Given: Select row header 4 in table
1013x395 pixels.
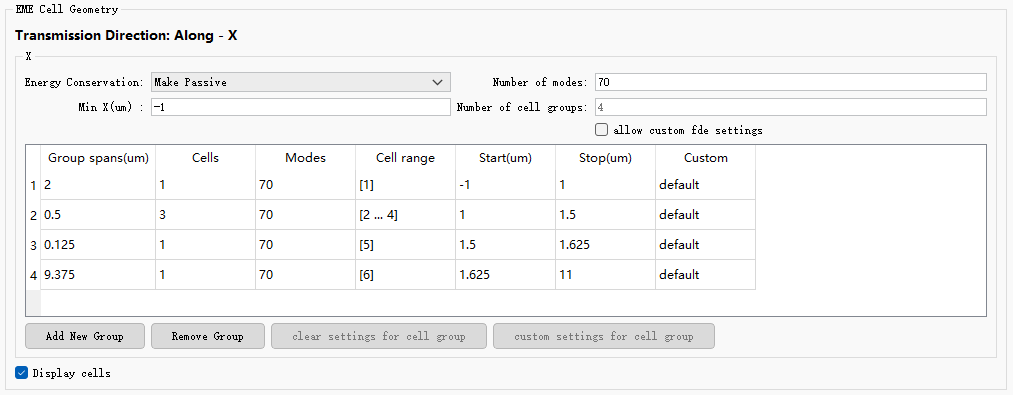Looking at the screenshot, I should pyautogui.click(x=33, y=275).
